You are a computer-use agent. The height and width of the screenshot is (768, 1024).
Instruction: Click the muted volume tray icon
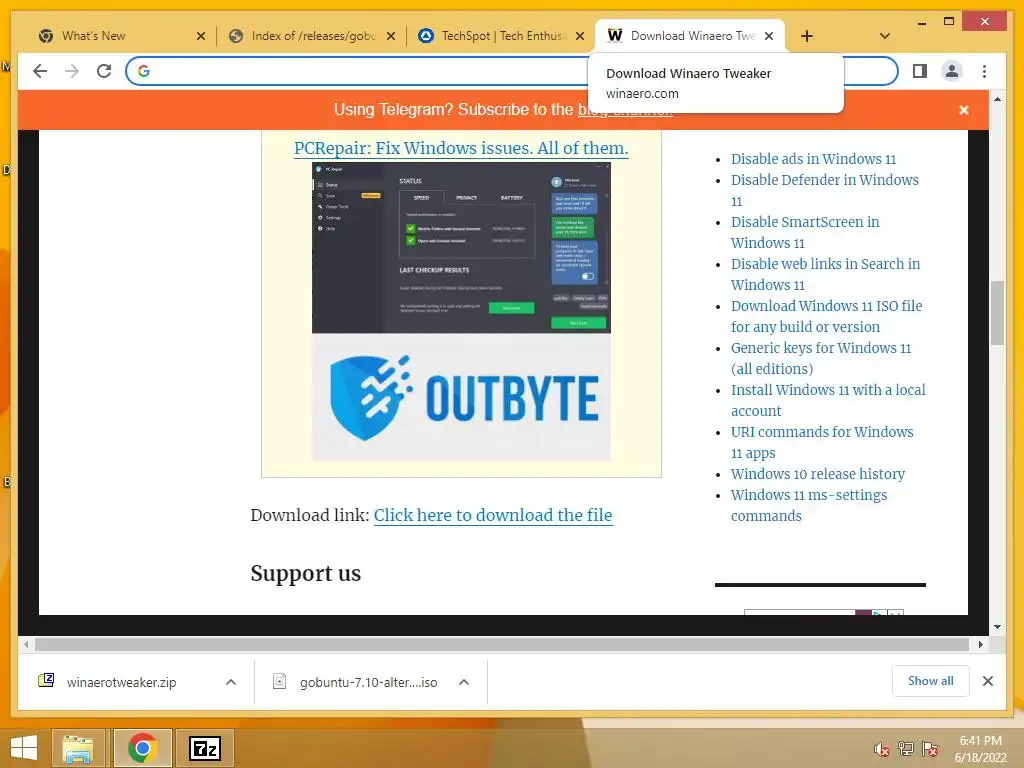tap(882, 749)
